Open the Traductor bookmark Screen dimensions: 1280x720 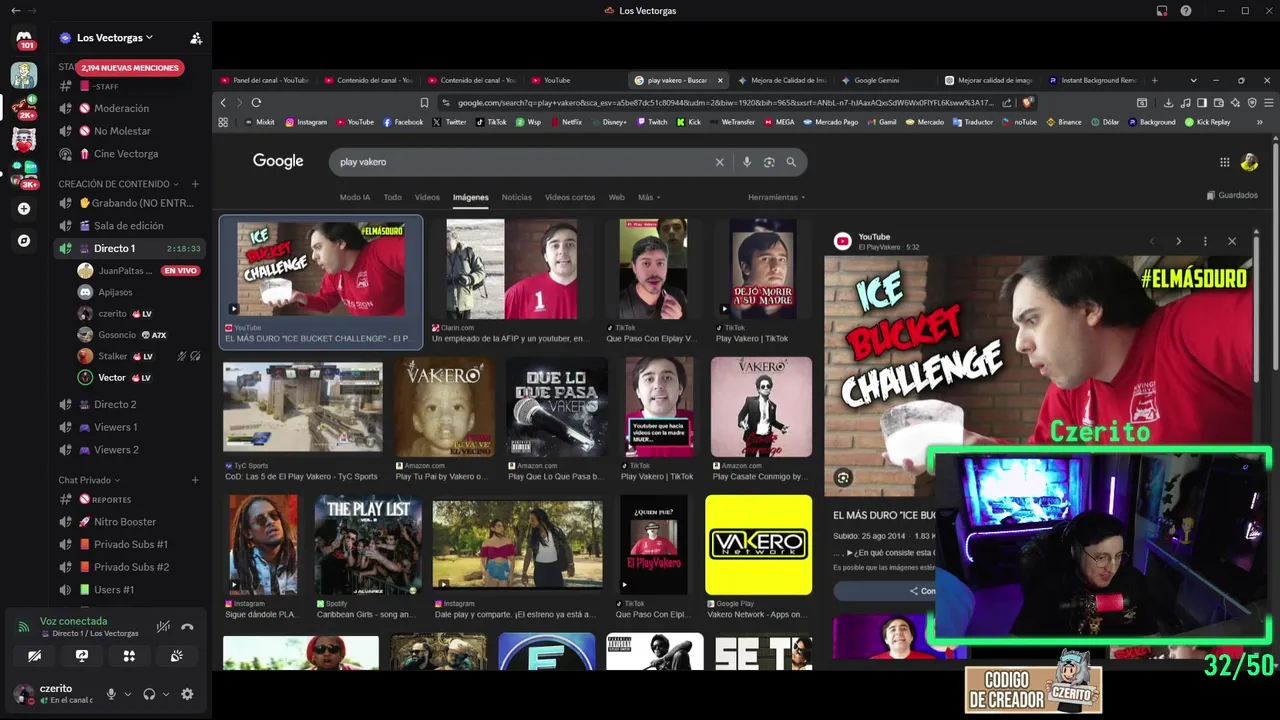(x=972, y=122)
